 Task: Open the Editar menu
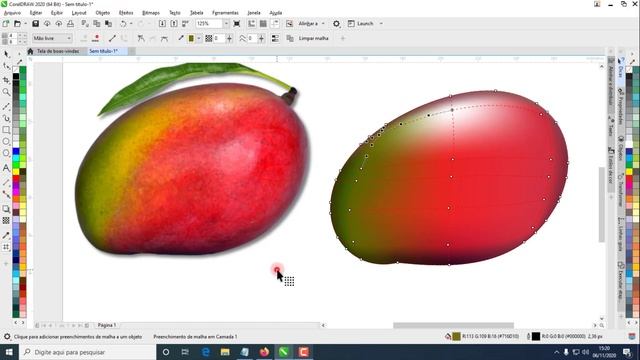pos(36,13)
